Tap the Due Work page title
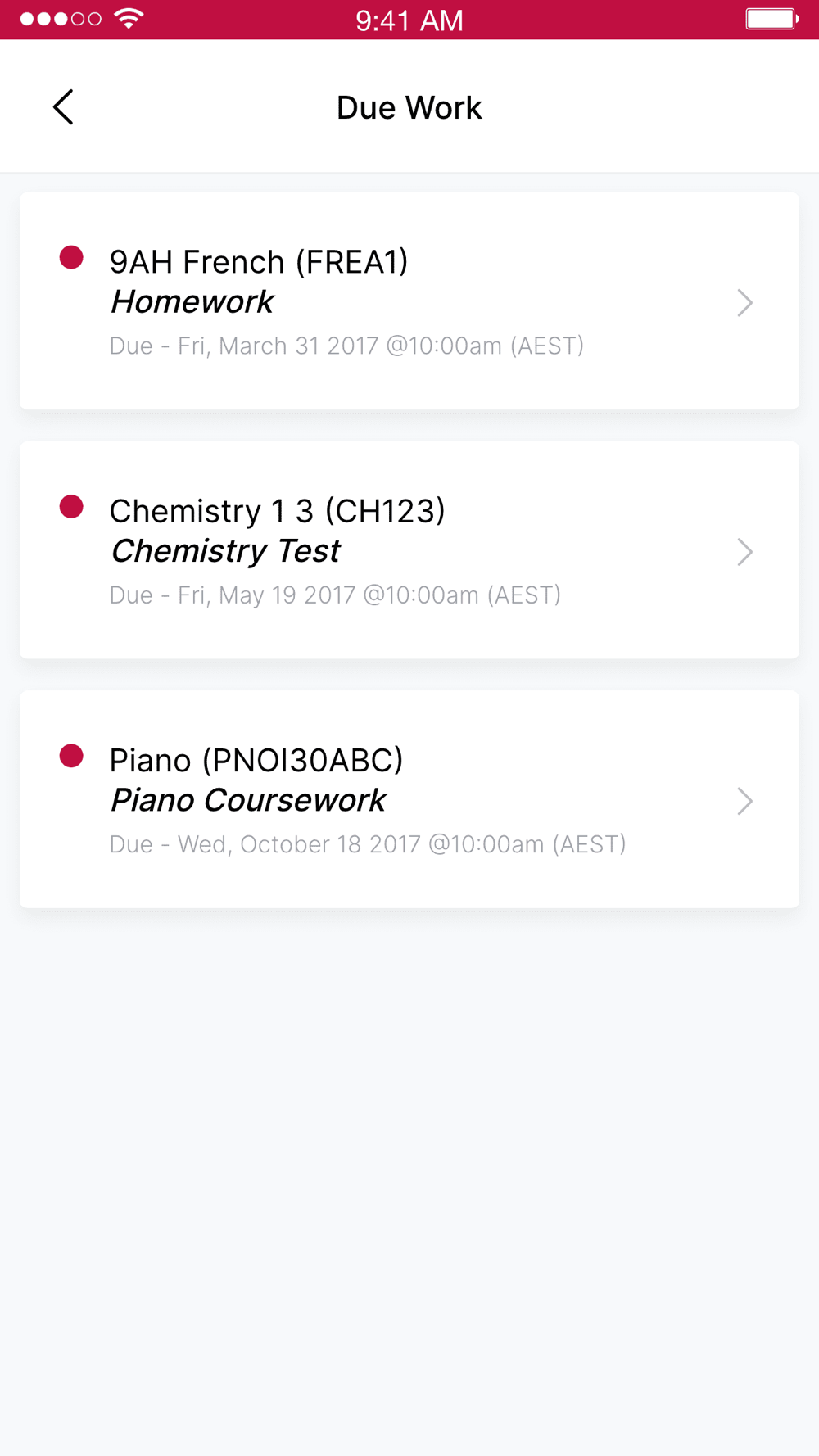Image resolution: width=819 pixels, height=1456 pixels. tap(409, 108)
